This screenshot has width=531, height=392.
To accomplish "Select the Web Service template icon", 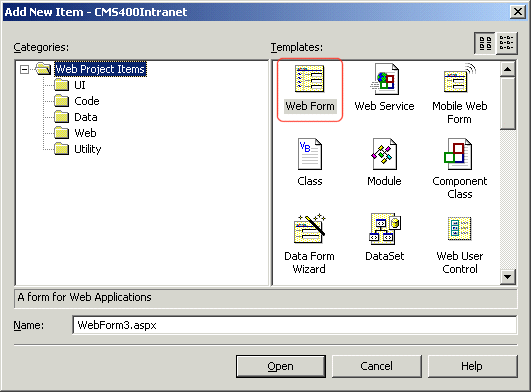I will pyautogui.click(x=384, y=79).
